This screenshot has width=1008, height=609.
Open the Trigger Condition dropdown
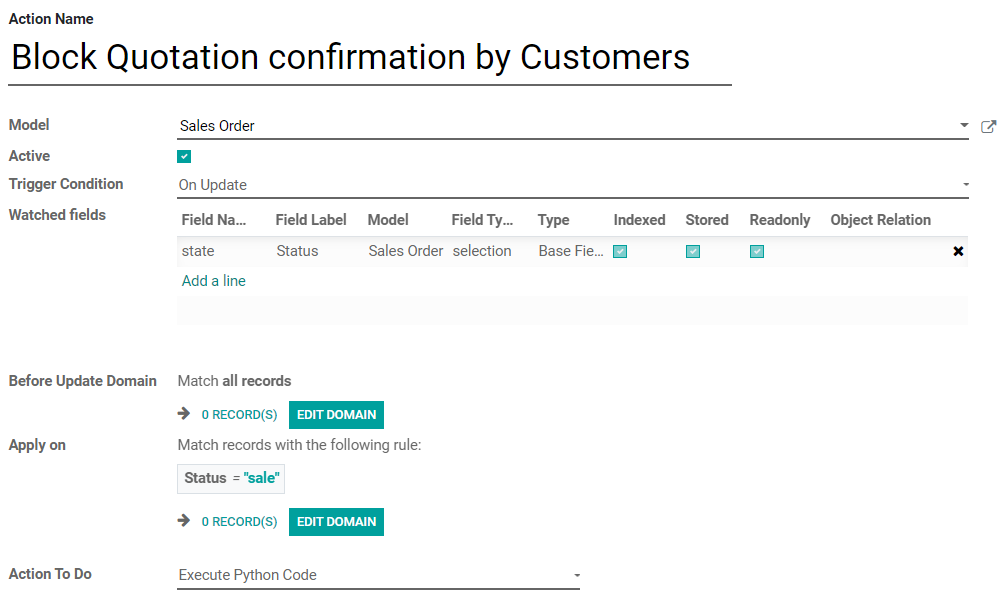tap(966, 185)
